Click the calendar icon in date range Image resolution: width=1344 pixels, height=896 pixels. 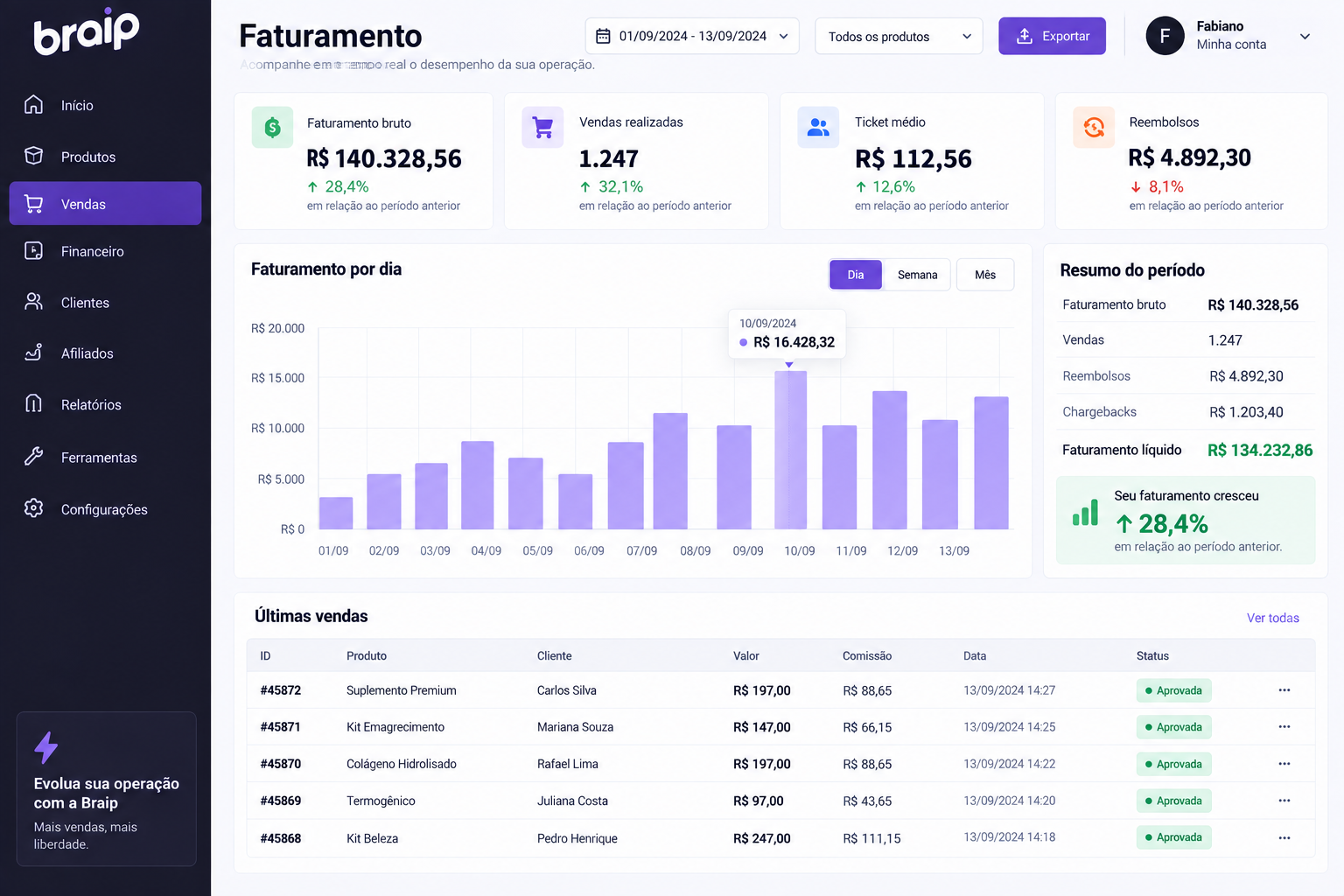point(603,36)
